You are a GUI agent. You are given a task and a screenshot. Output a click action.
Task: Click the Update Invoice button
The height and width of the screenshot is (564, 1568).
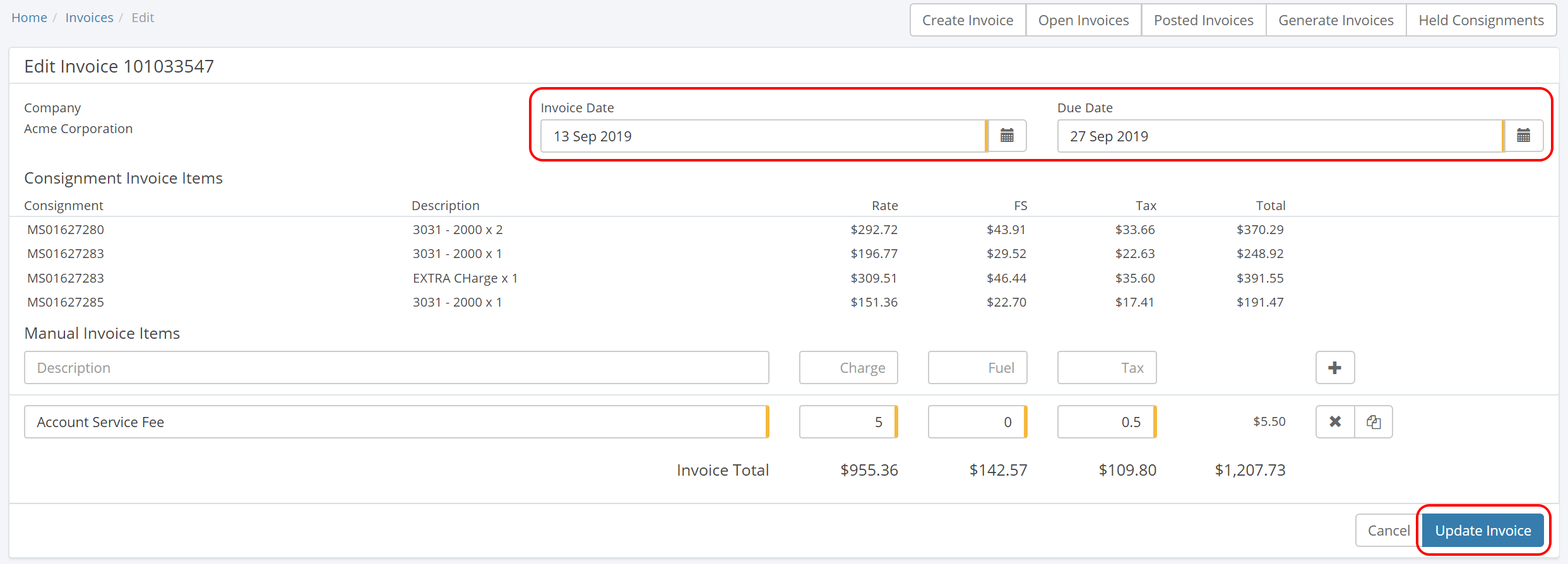click(1483, 531)
